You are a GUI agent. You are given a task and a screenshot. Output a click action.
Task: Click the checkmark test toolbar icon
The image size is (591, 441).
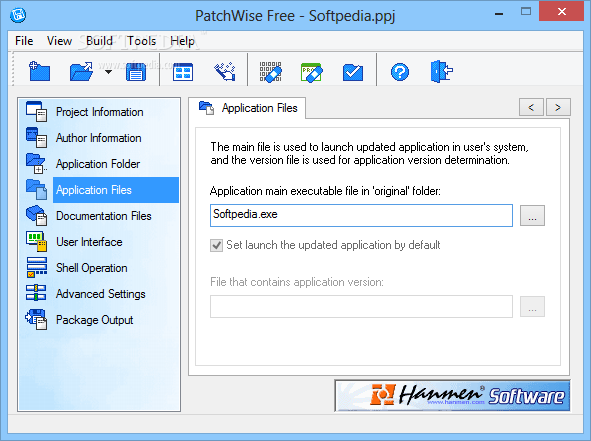point(353,72)
